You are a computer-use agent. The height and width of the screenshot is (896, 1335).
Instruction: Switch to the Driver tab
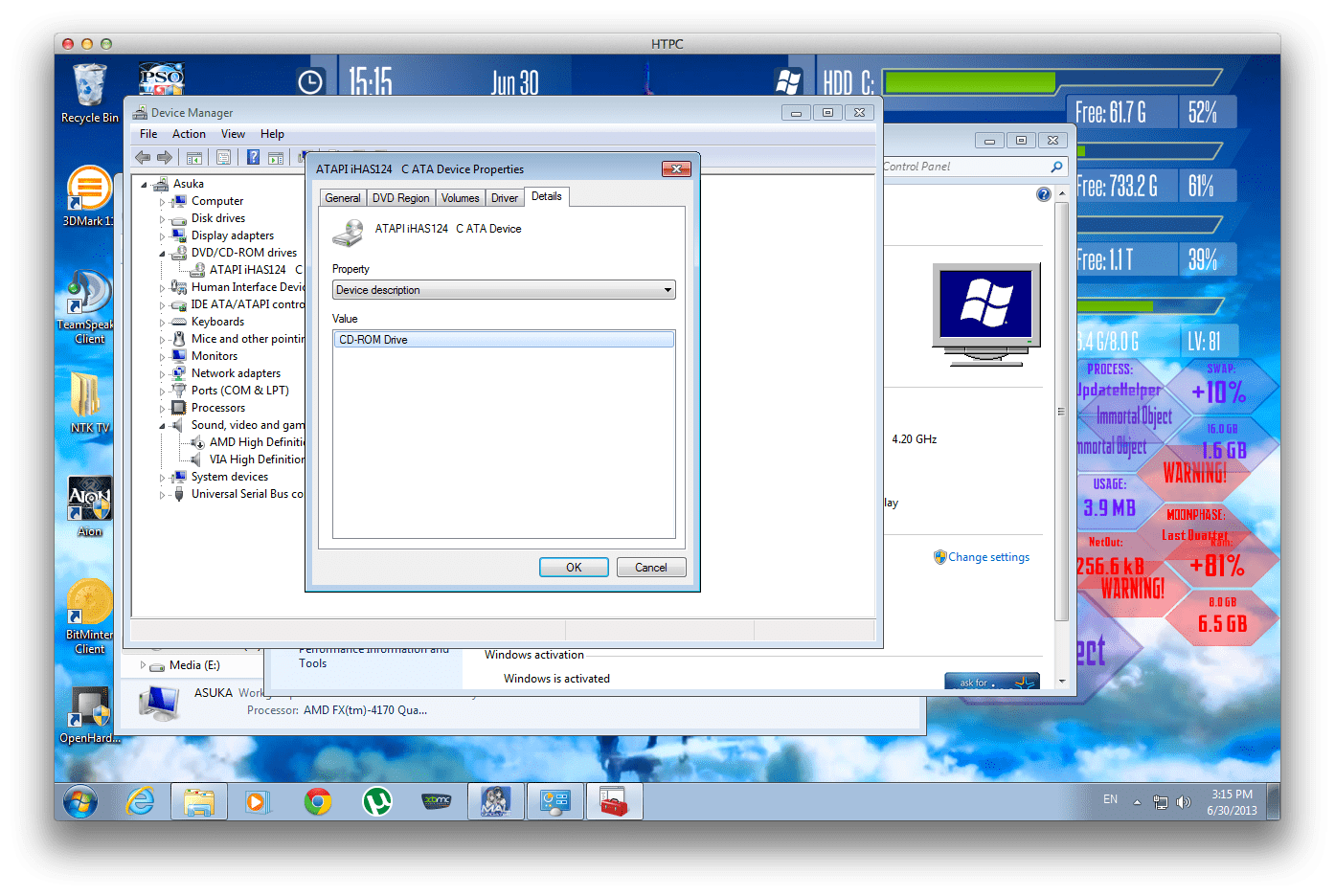pyautogui.click(x=504, y=197)
